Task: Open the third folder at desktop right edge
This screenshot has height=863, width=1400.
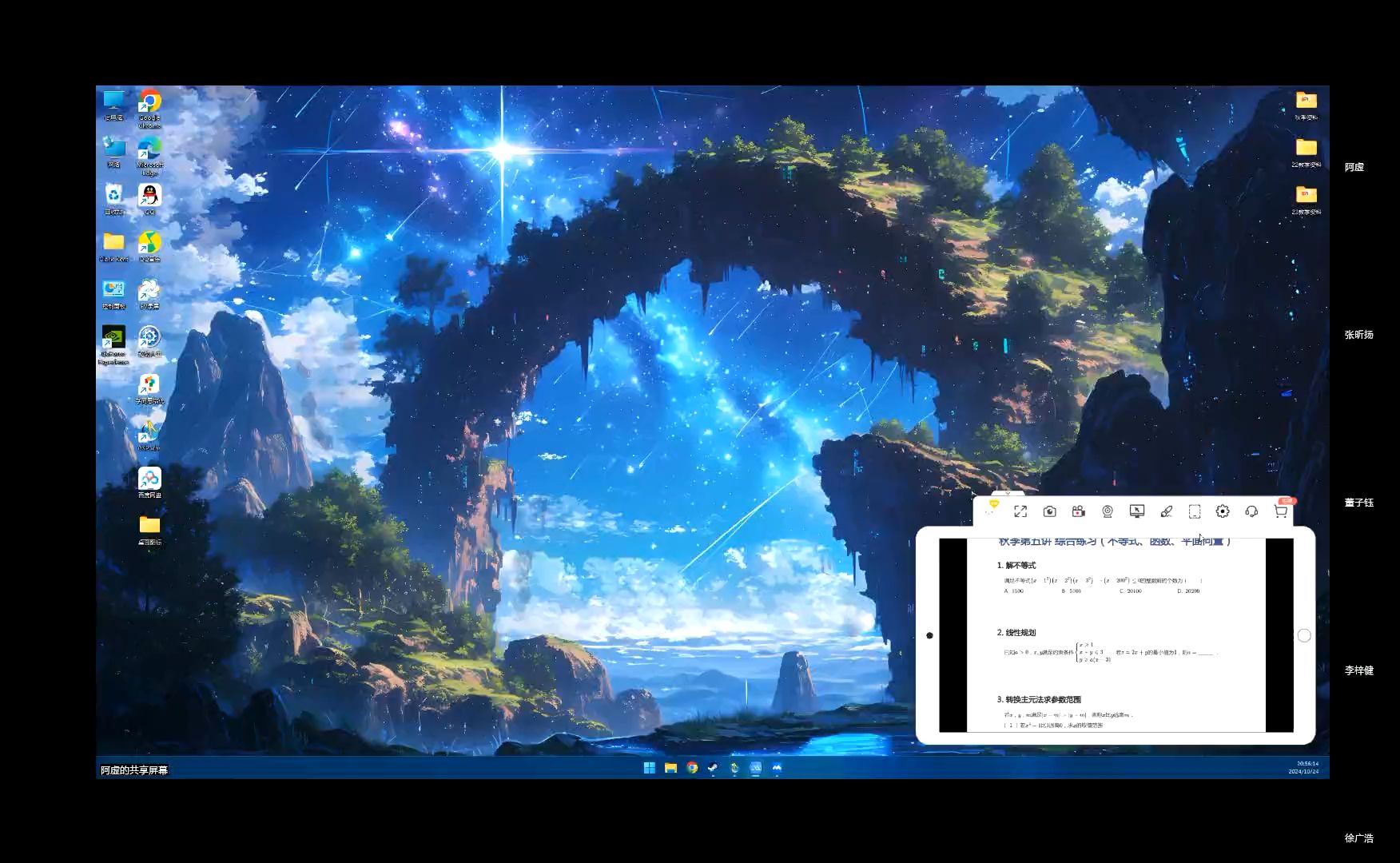Action: [x=1307, y=199]
